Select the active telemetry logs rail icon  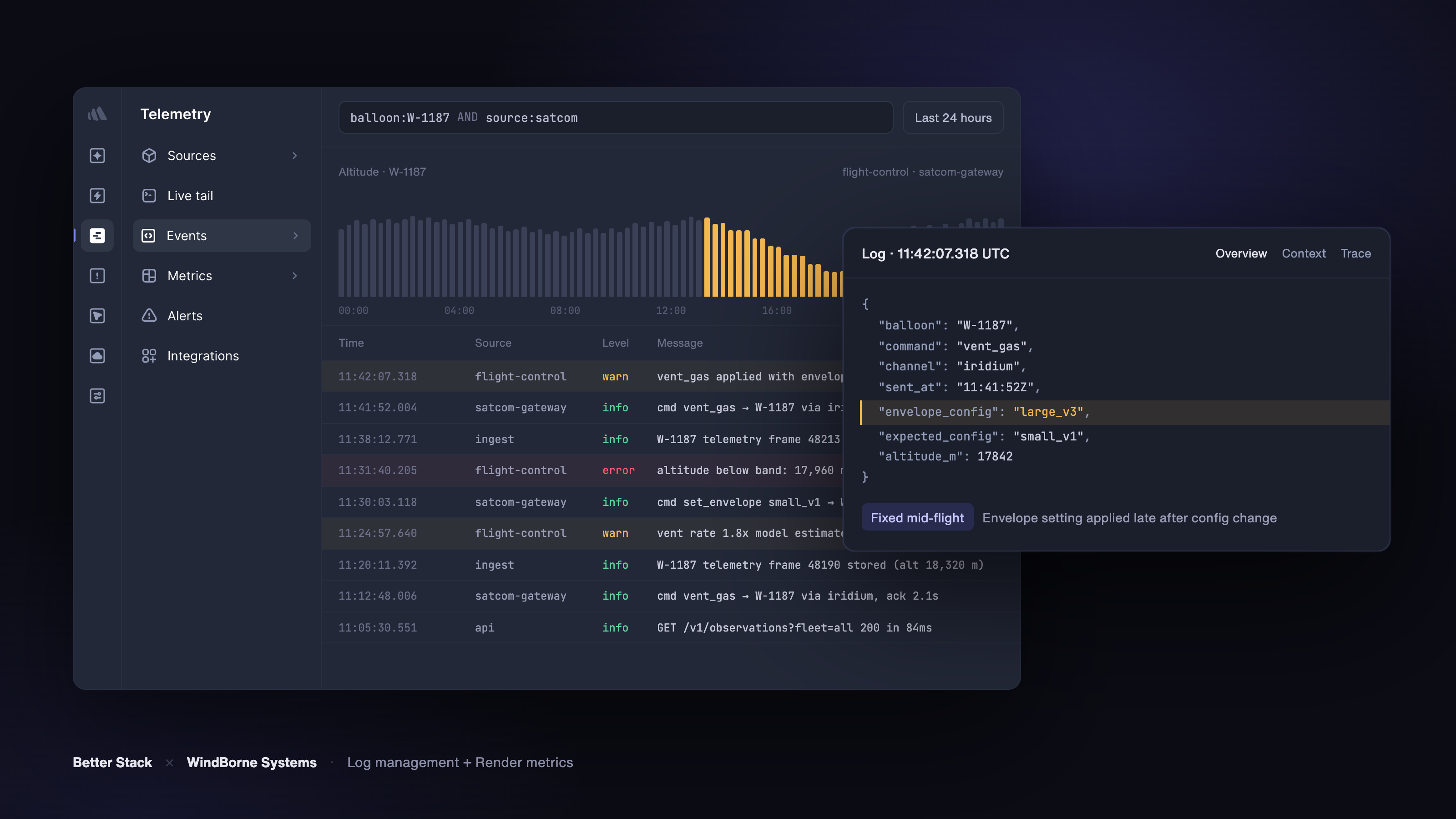click(97, 236)
